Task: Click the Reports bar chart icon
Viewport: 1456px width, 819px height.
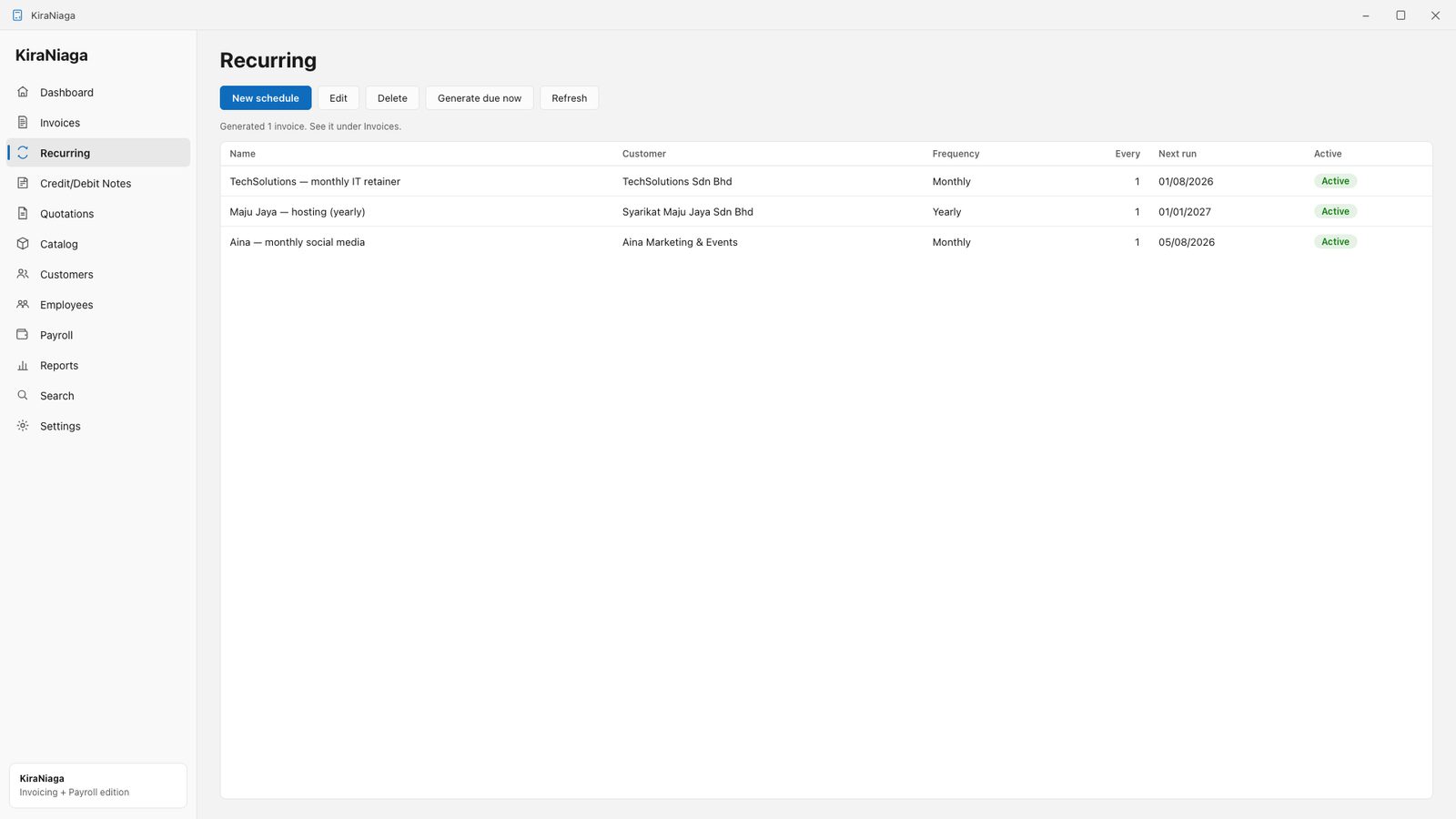Action: (x=23, y=365)
